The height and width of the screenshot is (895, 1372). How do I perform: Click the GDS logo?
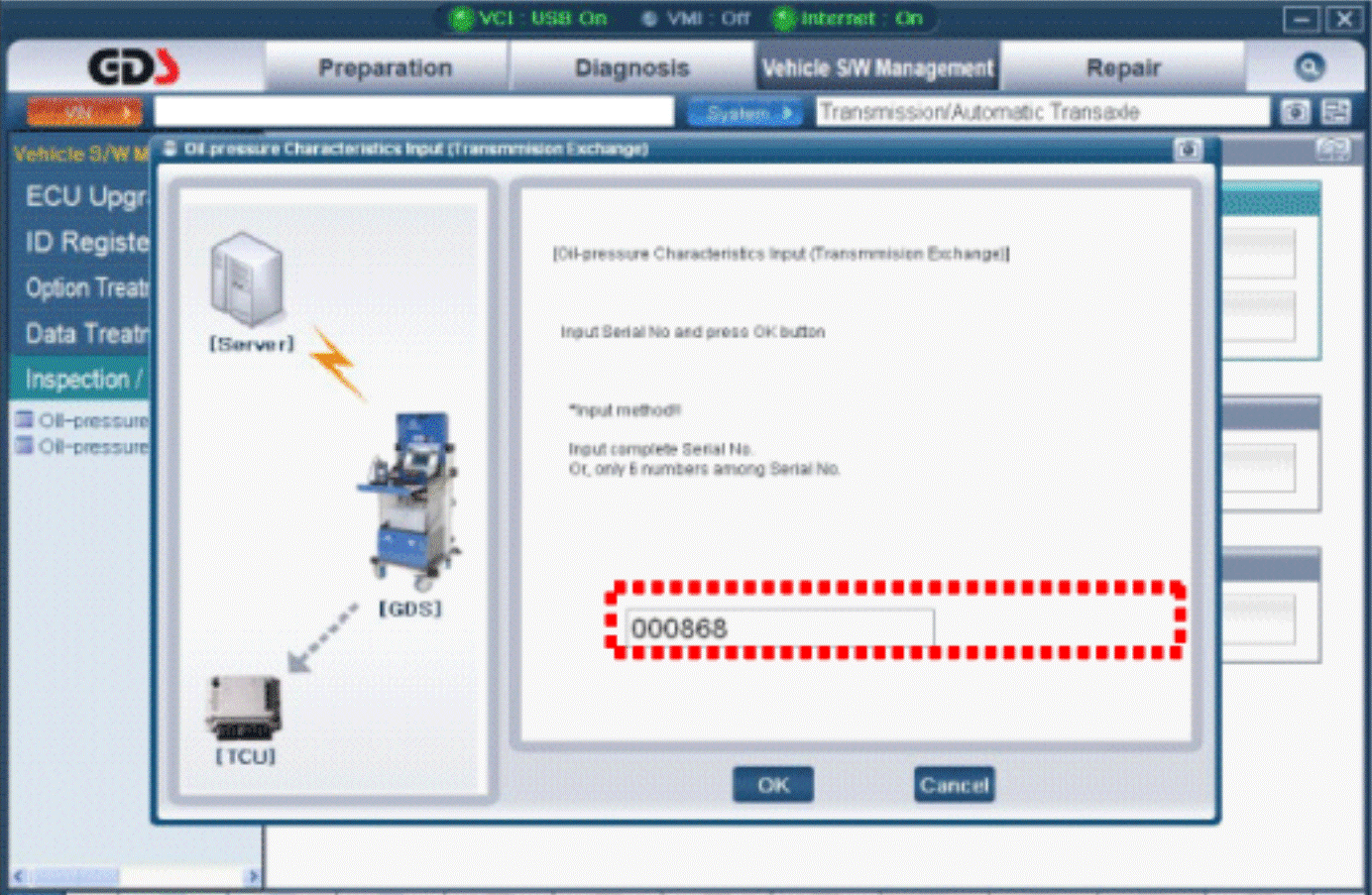pos(134,67)
